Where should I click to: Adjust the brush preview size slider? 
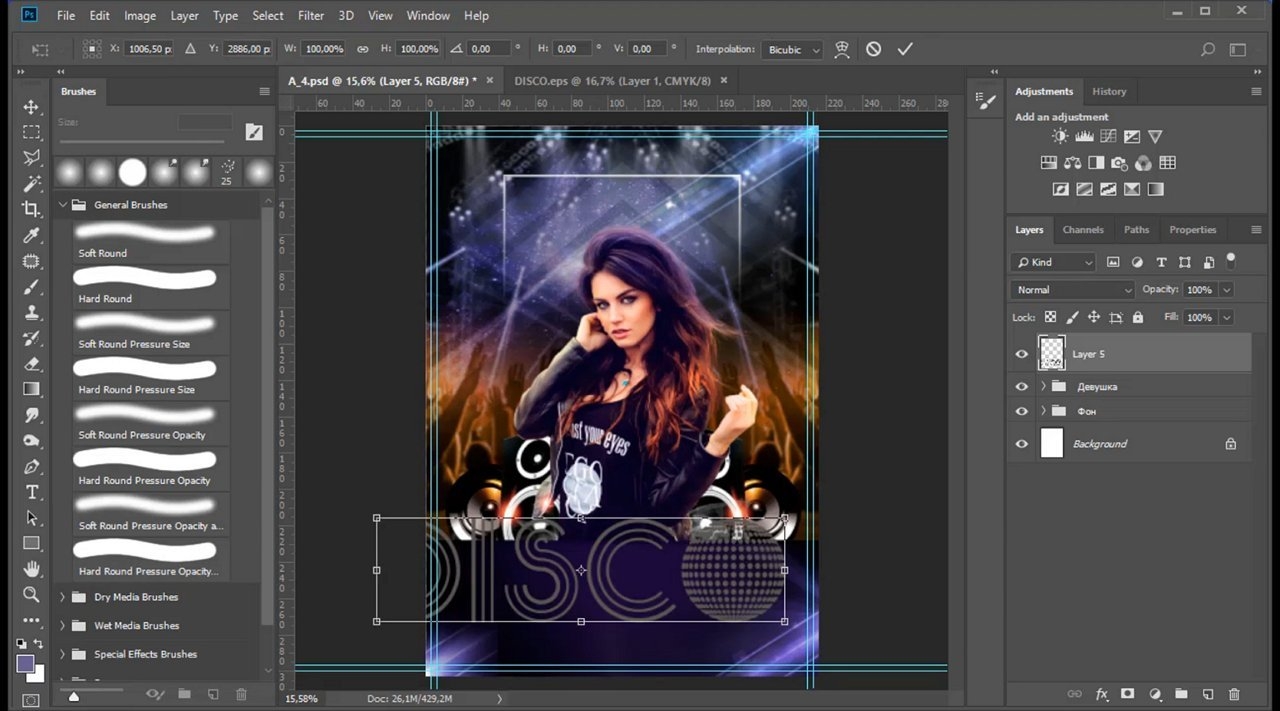[x=74, y=694]
